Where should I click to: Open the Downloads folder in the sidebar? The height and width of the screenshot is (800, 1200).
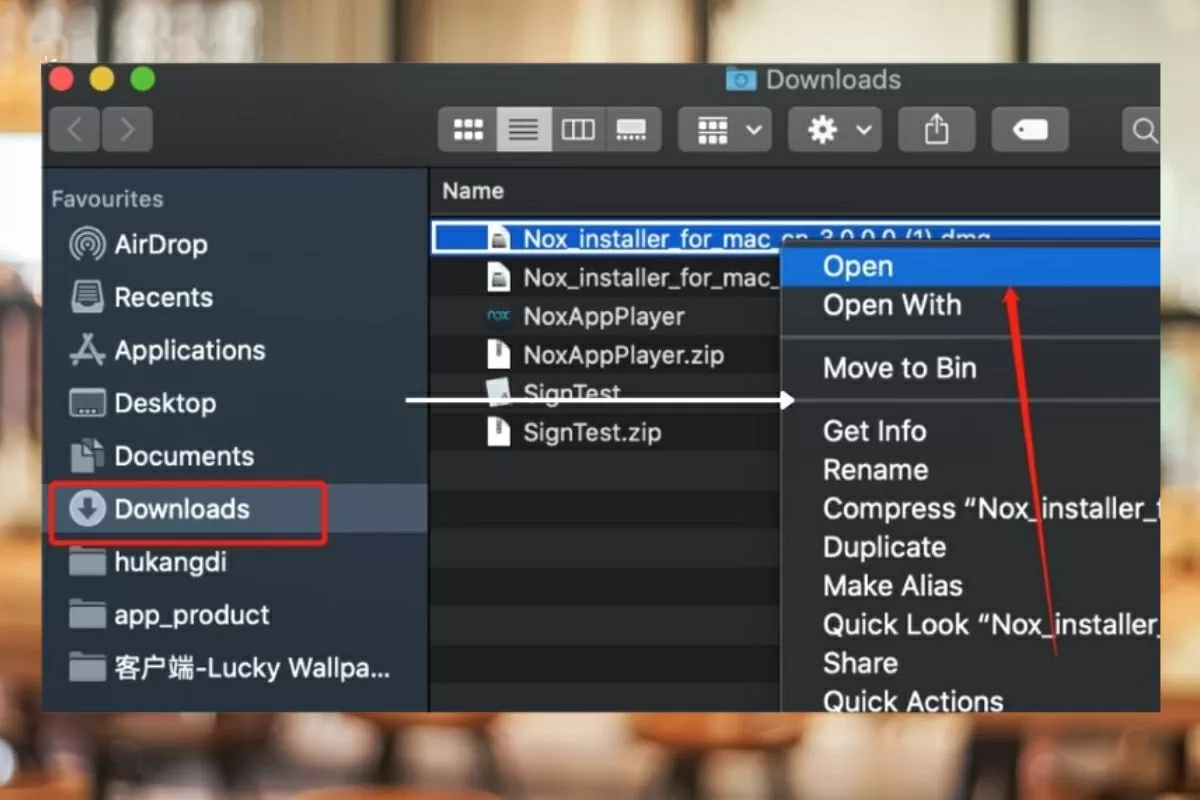[x=183, y=509]
